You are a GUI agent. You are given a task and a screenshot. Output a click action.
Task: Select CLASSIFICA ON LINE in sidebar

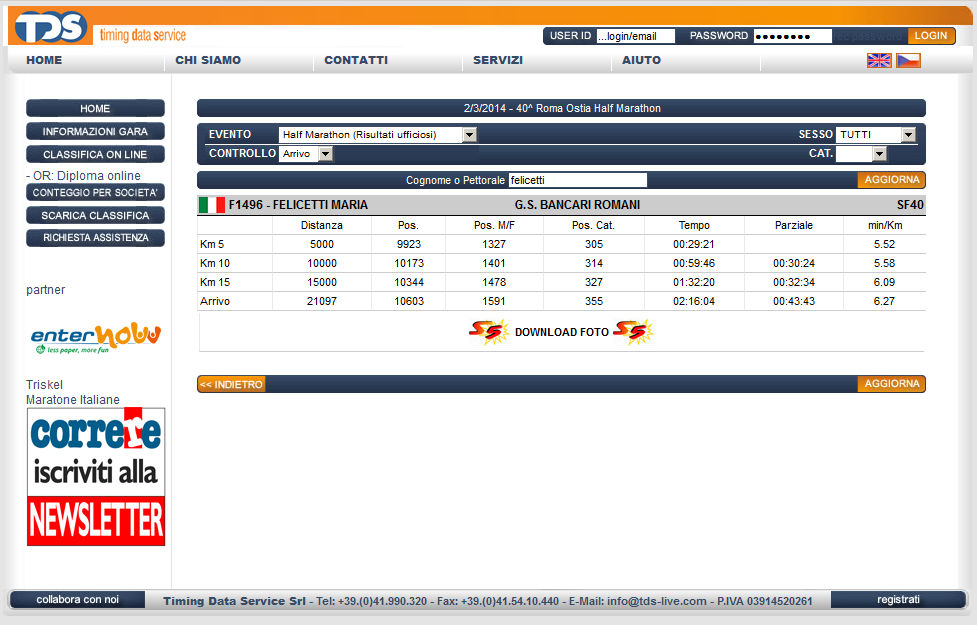tap(95, 155)
